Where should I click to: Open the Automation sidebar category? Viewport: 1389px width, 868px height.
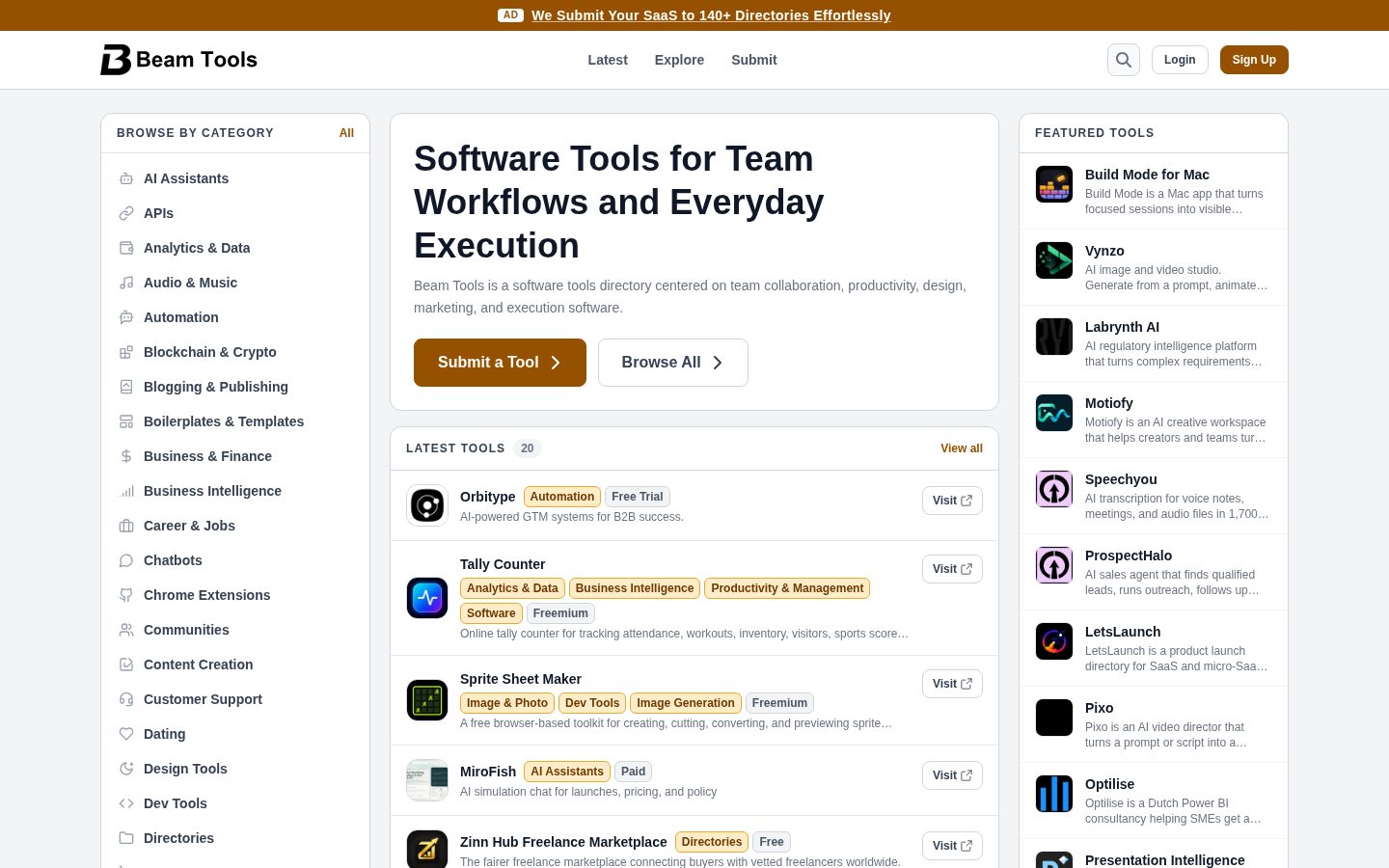pyautogui.click(x=181, y=317)
